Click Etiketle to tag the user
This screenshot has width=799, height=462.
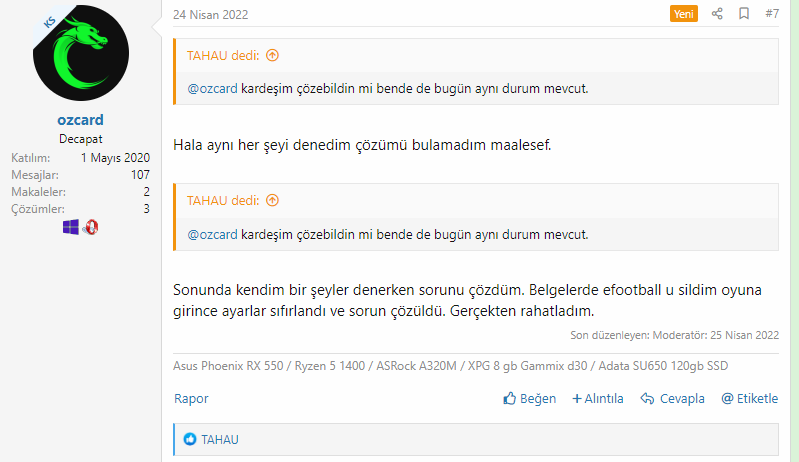tap(749, 398)
